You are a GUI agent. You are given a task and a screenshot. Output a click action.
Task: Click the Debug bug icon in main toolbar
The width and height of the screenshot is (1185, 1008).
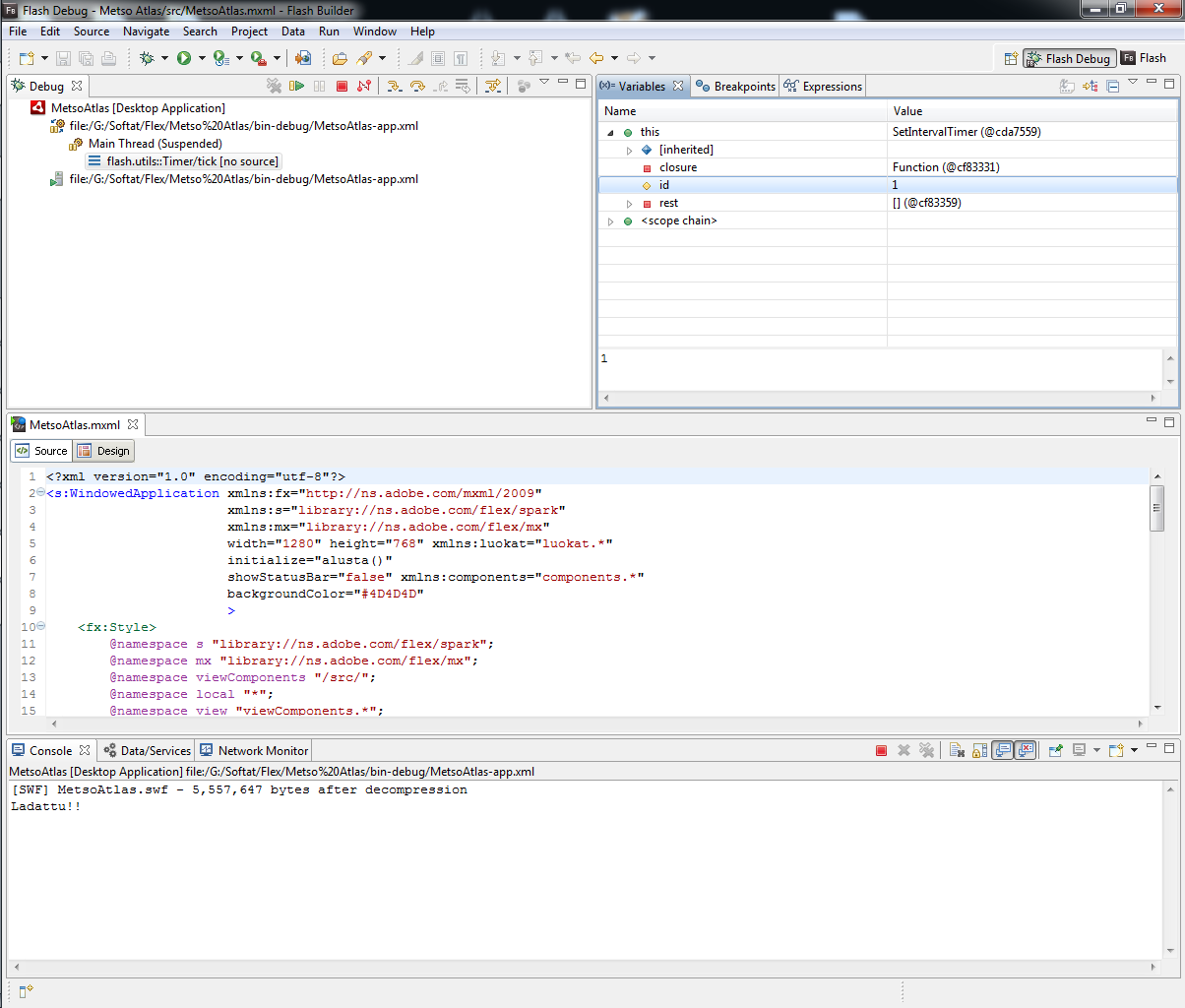(147, 58)
